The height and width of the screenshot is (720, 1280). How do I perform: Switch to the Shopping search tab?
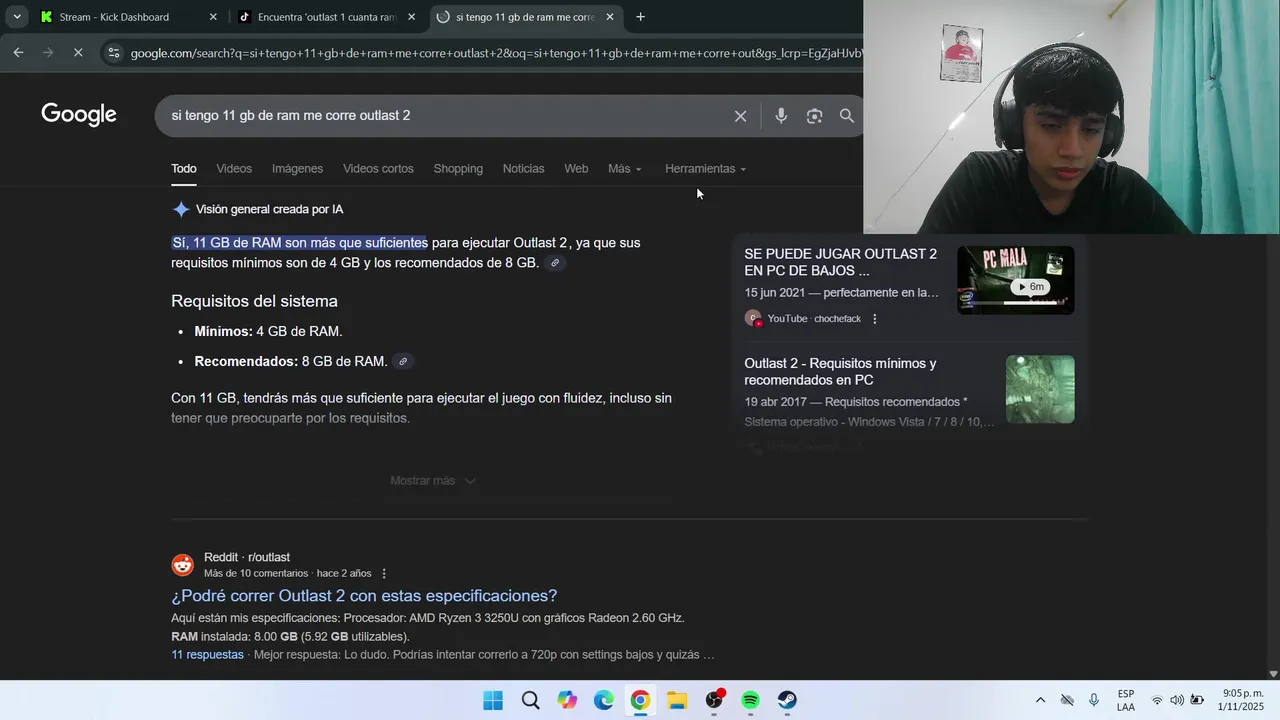pos(458,169)
